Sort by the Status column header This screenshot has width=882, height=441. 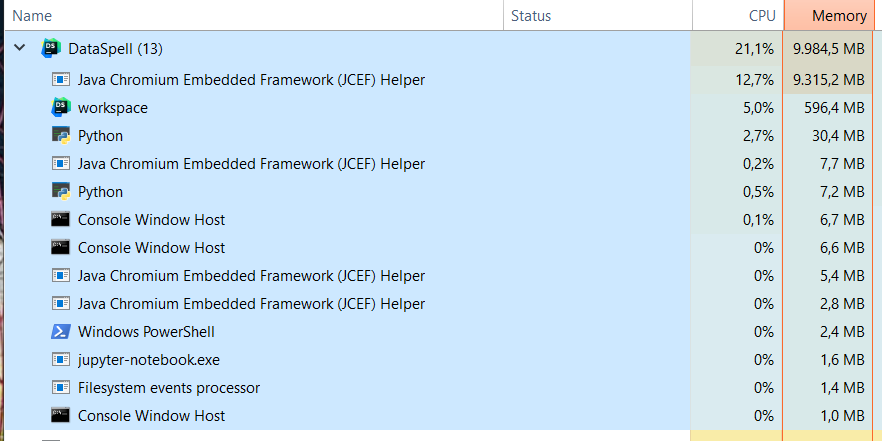click(531, 16)
